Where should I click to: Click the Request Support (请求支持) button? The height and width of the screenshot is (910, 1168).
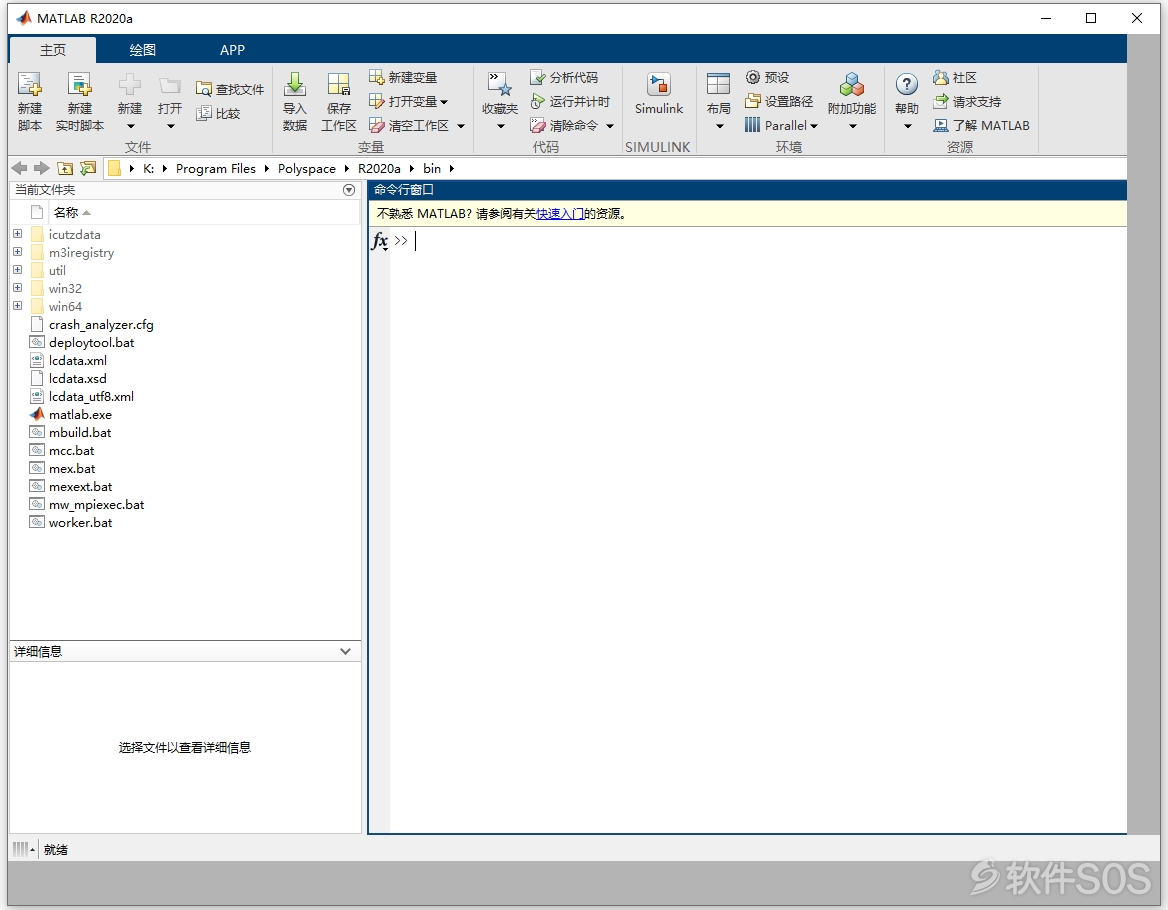(x=967, y=101)
